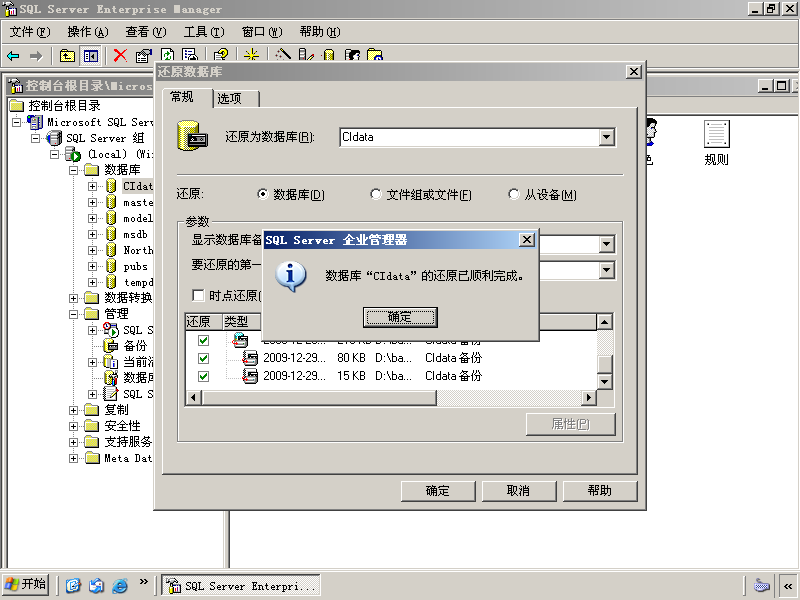This screenshot has height=600, width=800.
Task: Open the 工具(T) menu
Action: click(204, 32)
